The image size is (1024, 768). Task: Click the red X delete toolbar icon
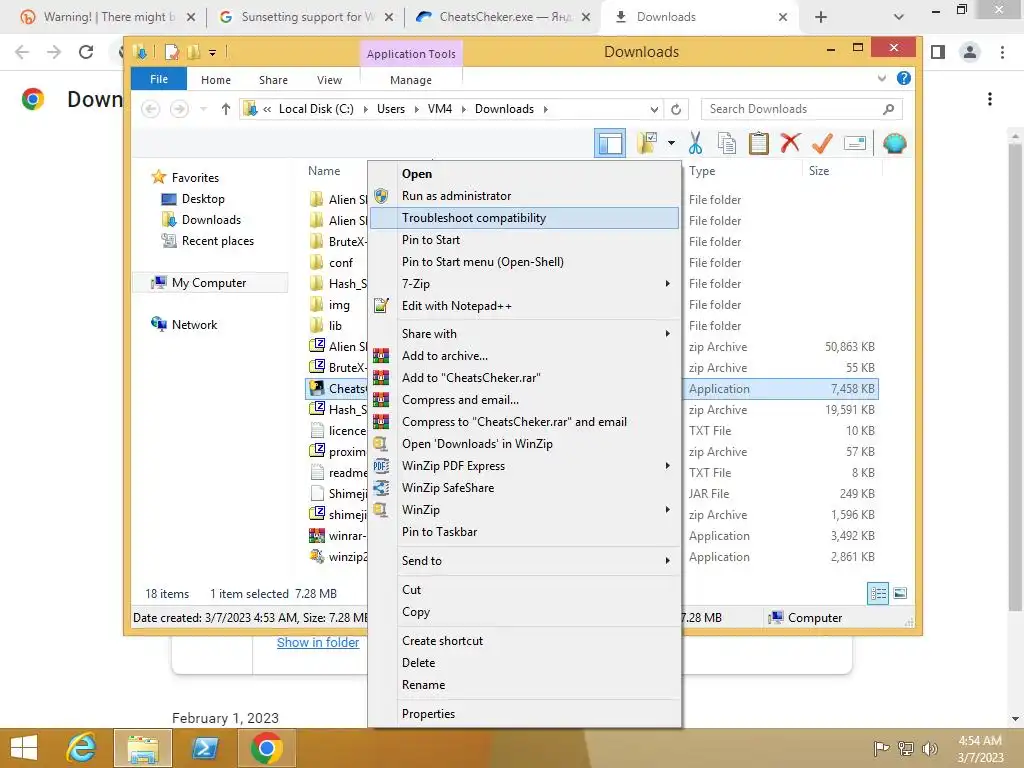coord(790,142)
